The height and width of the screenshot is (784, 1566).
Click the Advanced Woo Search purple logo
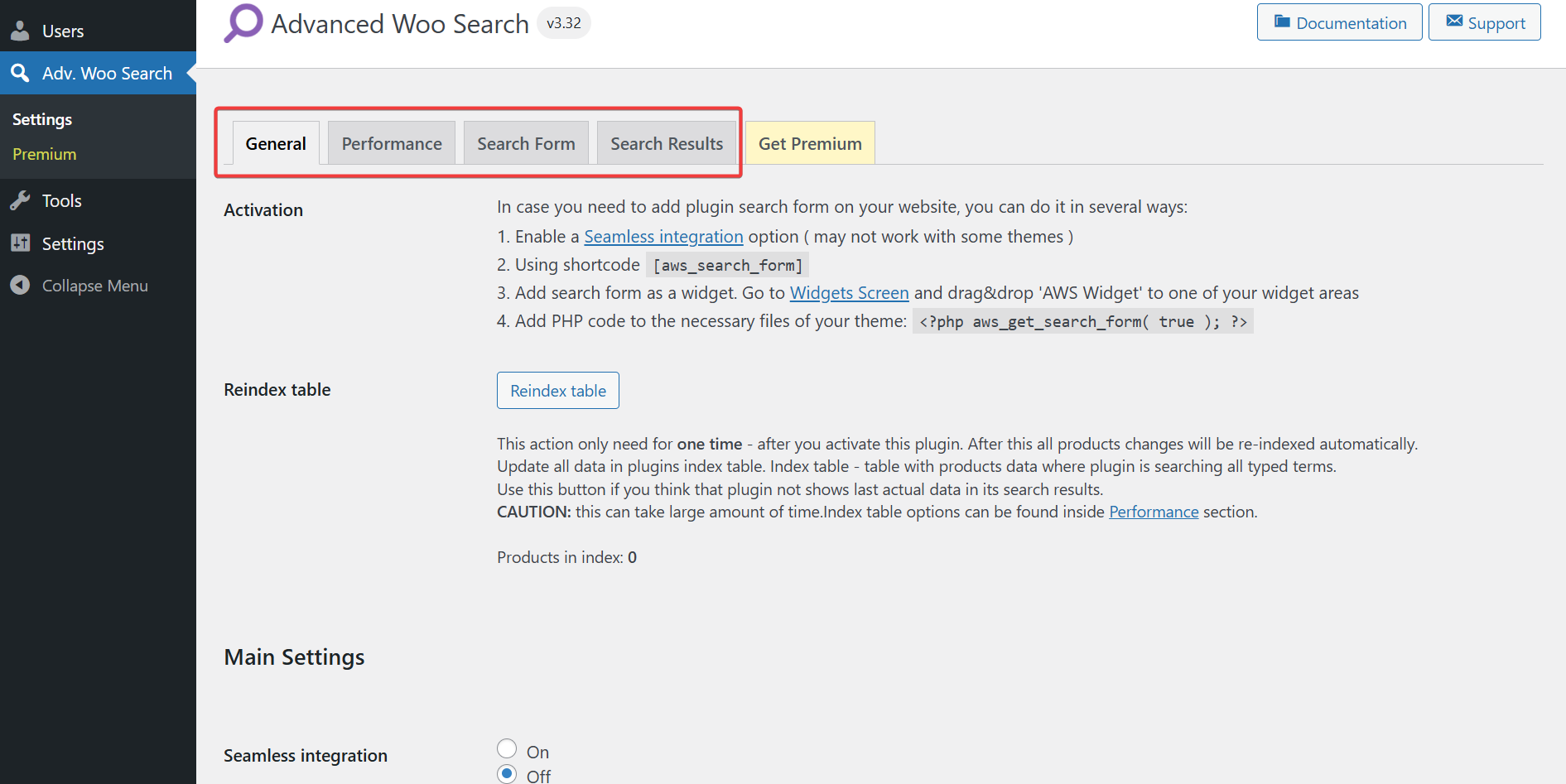pos(243,23)
